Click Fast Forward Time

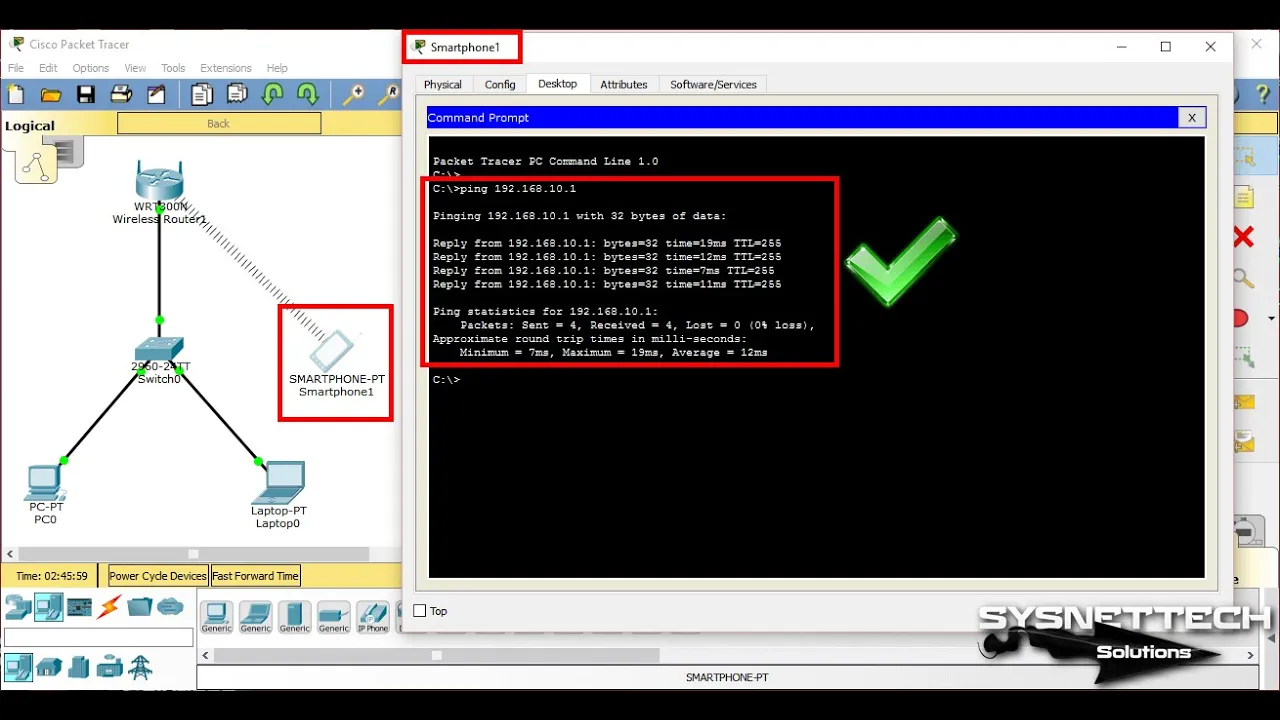point(255,576)
